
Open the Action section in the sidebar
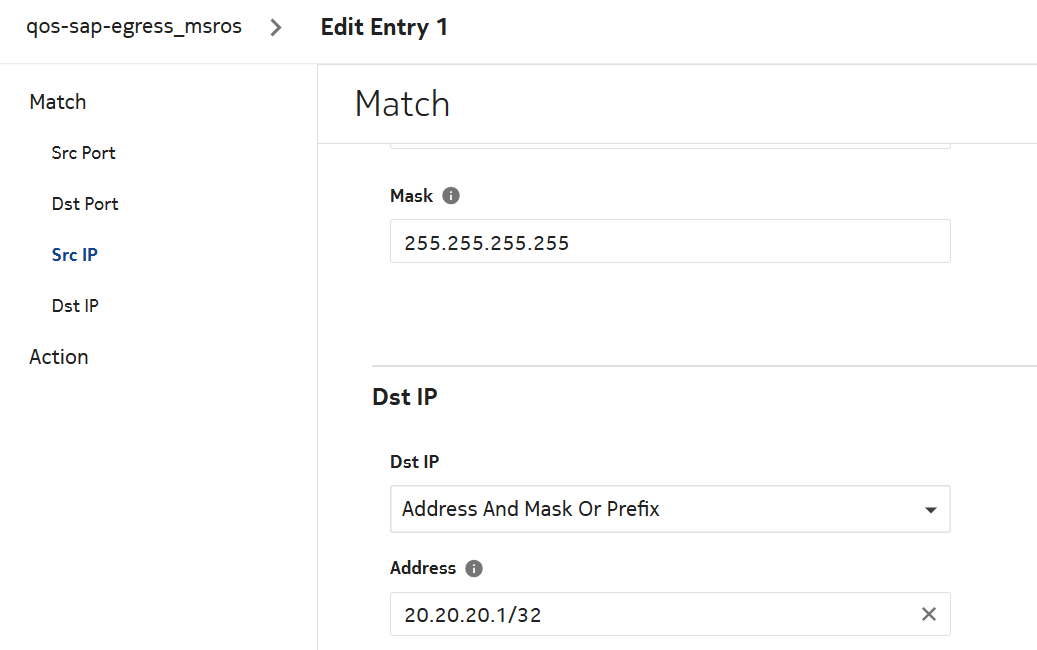pos(59,357)
